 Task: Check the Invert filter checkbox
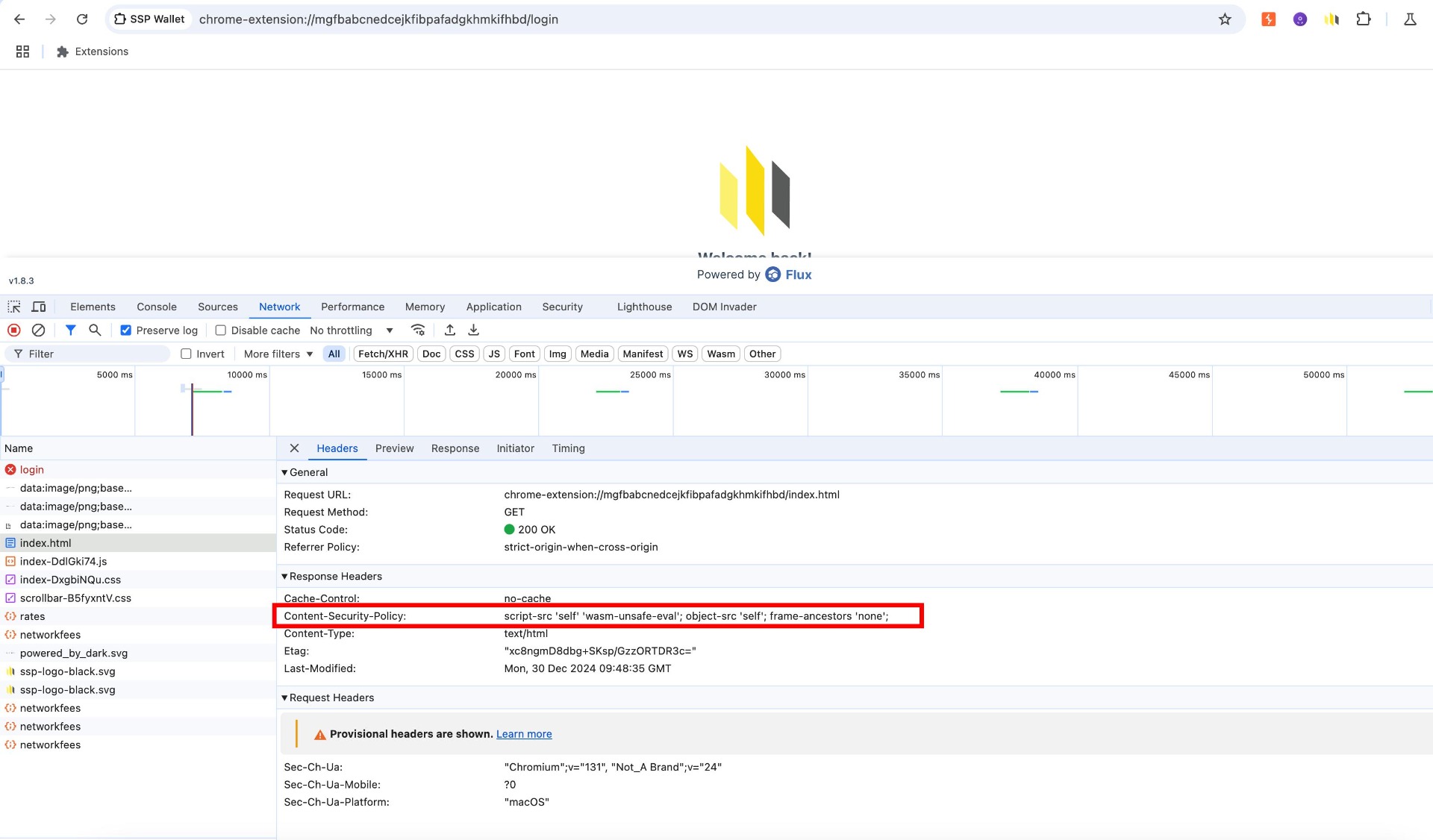point(186,354)
